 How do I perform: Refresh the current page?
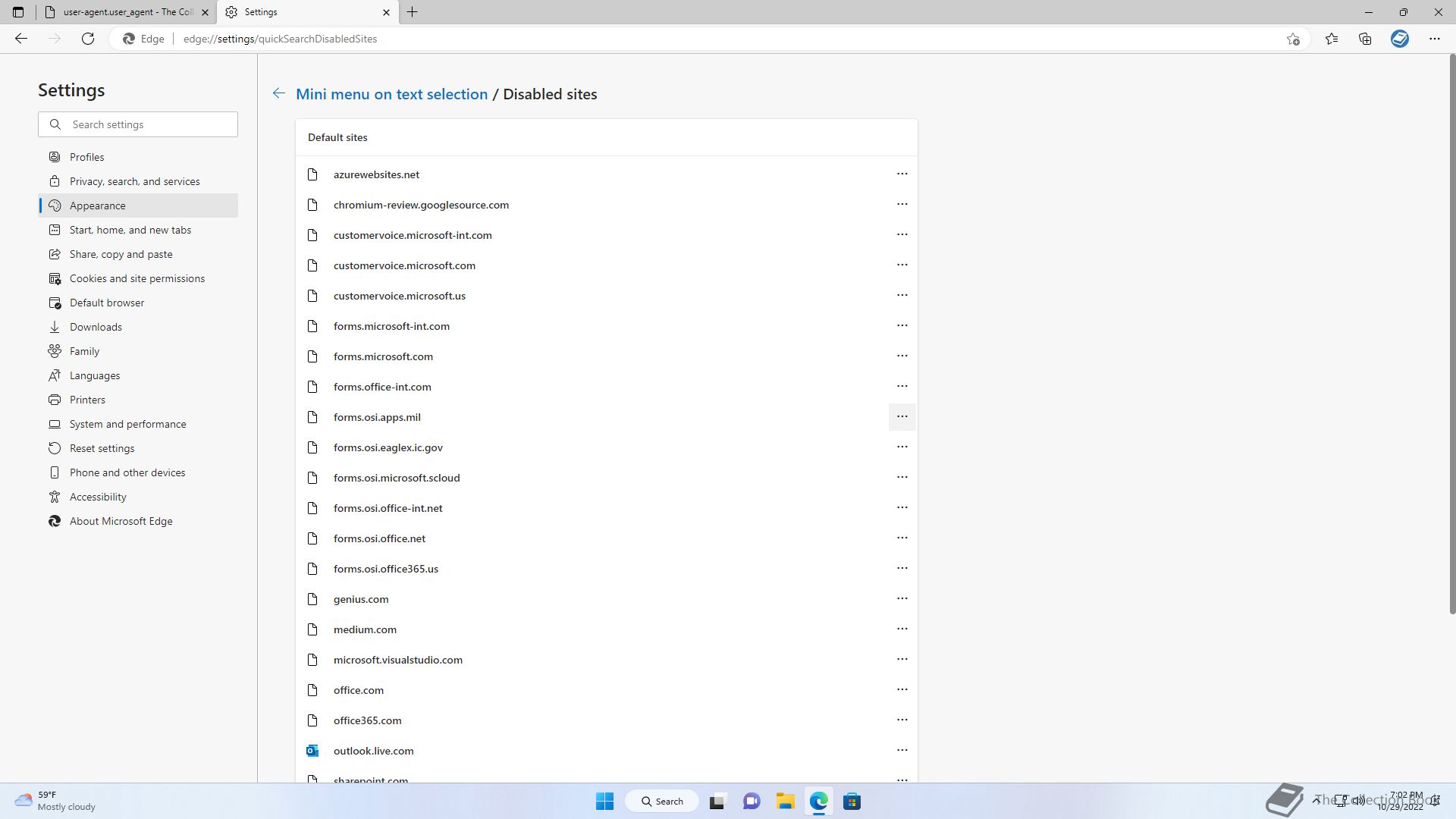coord(88,39)
